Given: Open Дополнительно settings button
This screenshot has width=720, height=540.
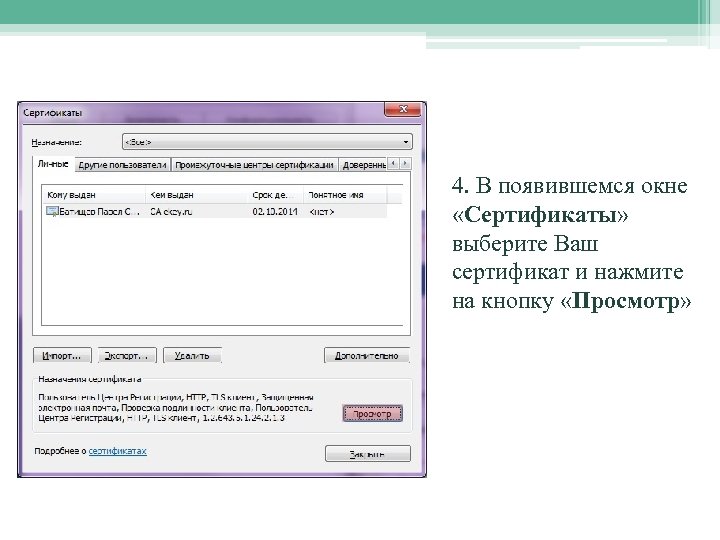Looking at the screenshot, I should point(367,355).
